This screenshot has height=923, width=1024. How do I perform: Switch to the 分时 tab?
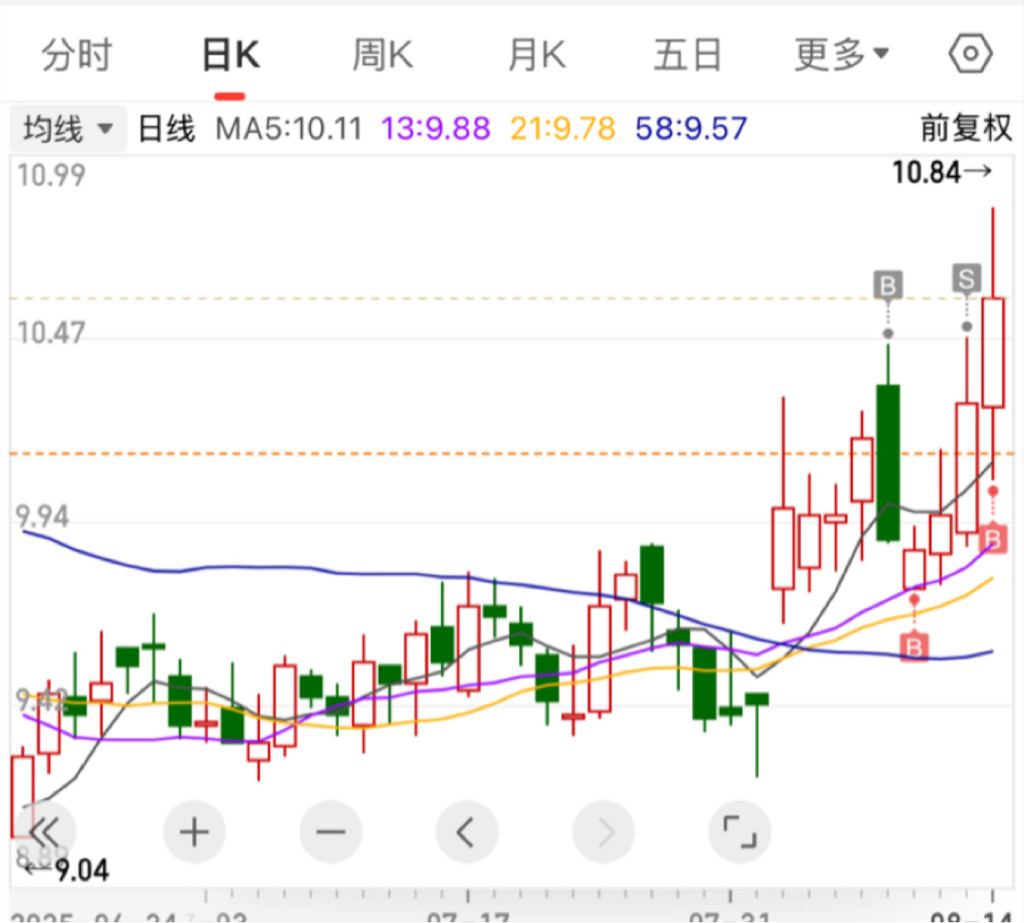77,55
